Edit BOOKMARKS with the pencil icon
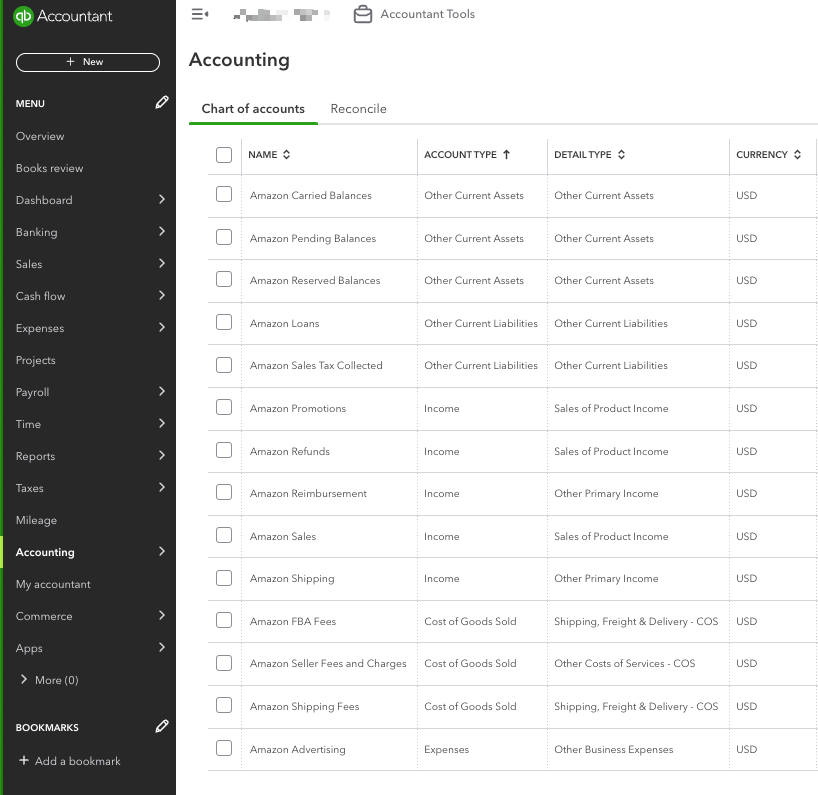The image size is (818, 795). tap(162, 726)
